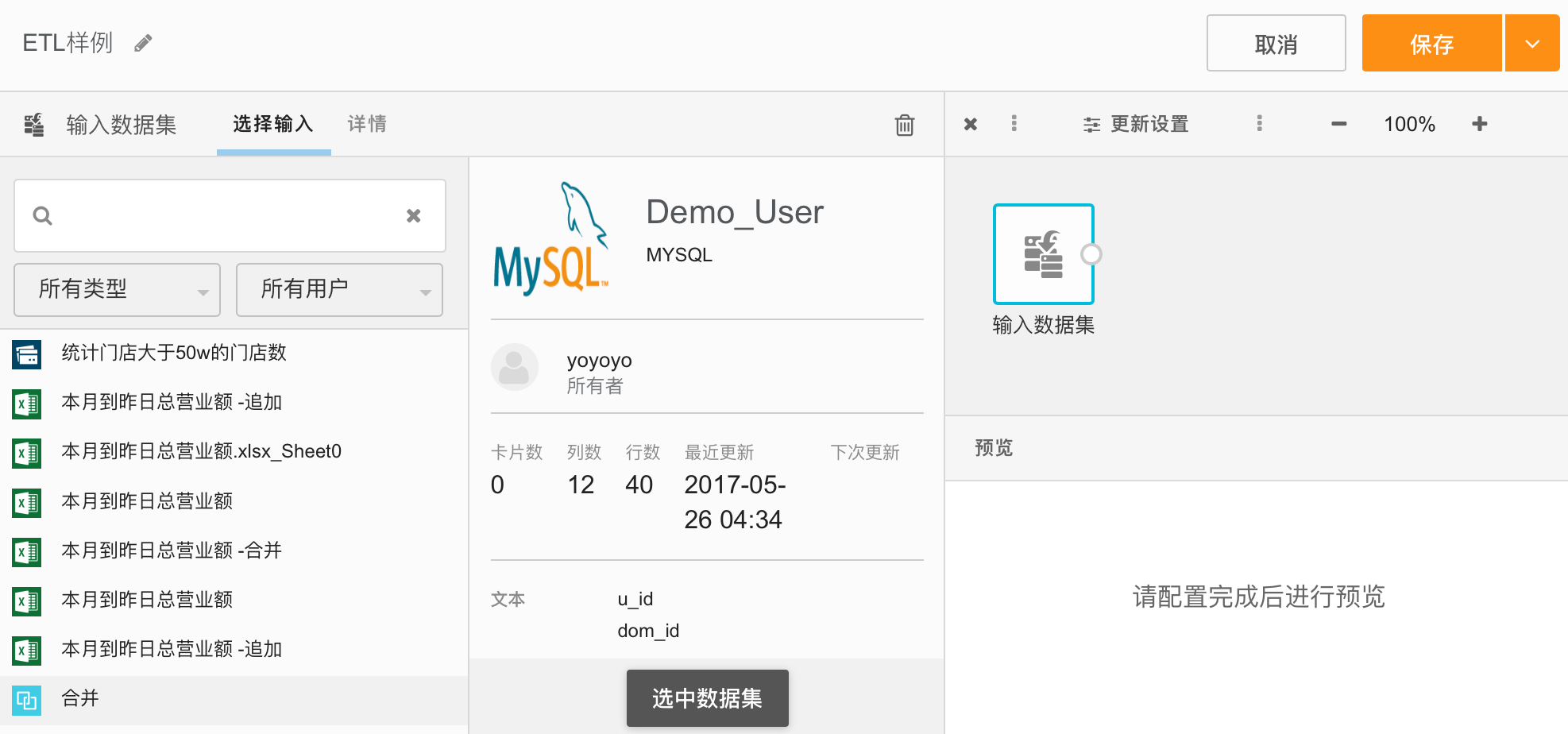Viewport: 1568px width, 734px height.
Task: Open the vertical dots menu beside X
Action: tap(1014, 124)
